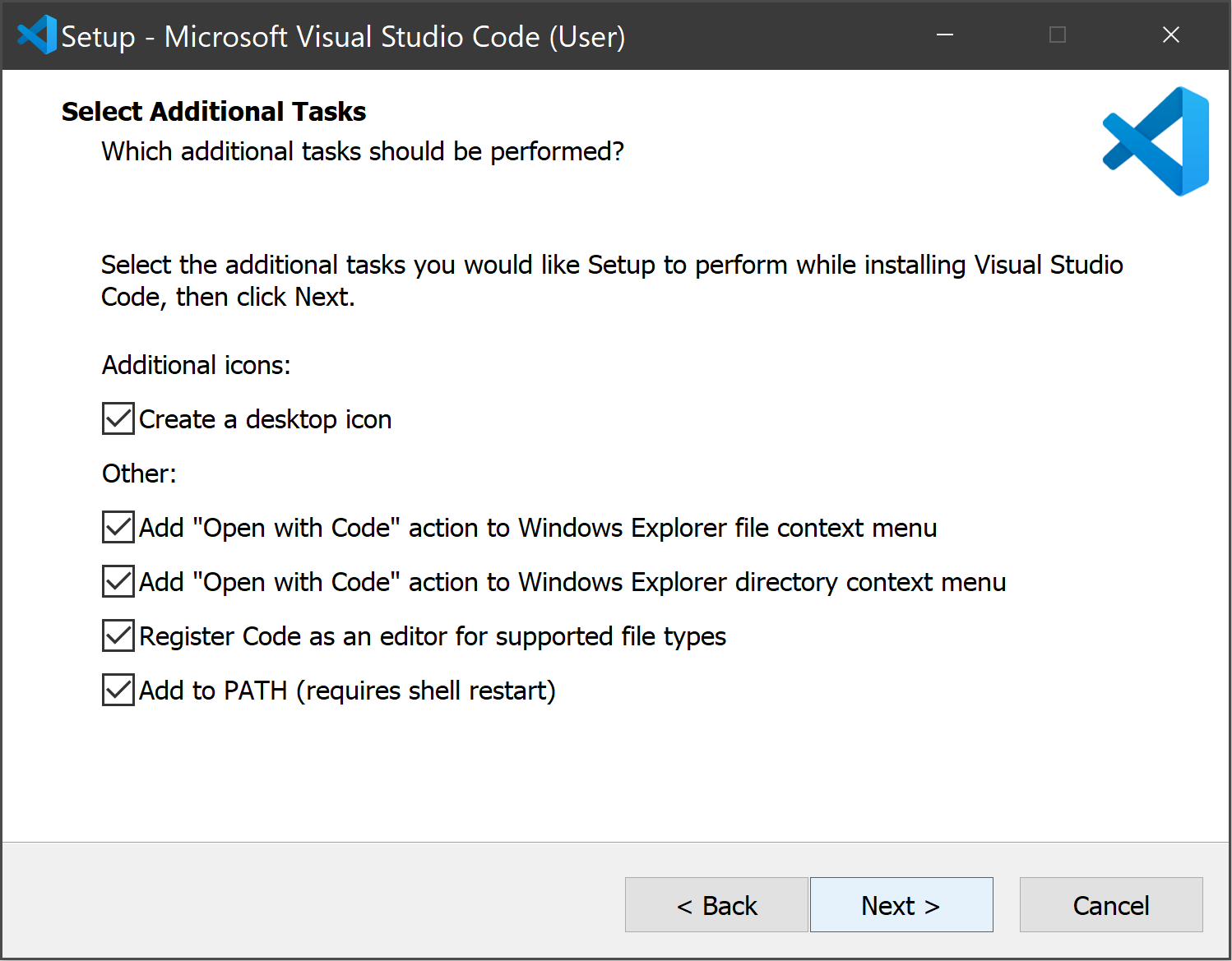Click the 'Add to PATH (requires shell restart)' label text

347,691
